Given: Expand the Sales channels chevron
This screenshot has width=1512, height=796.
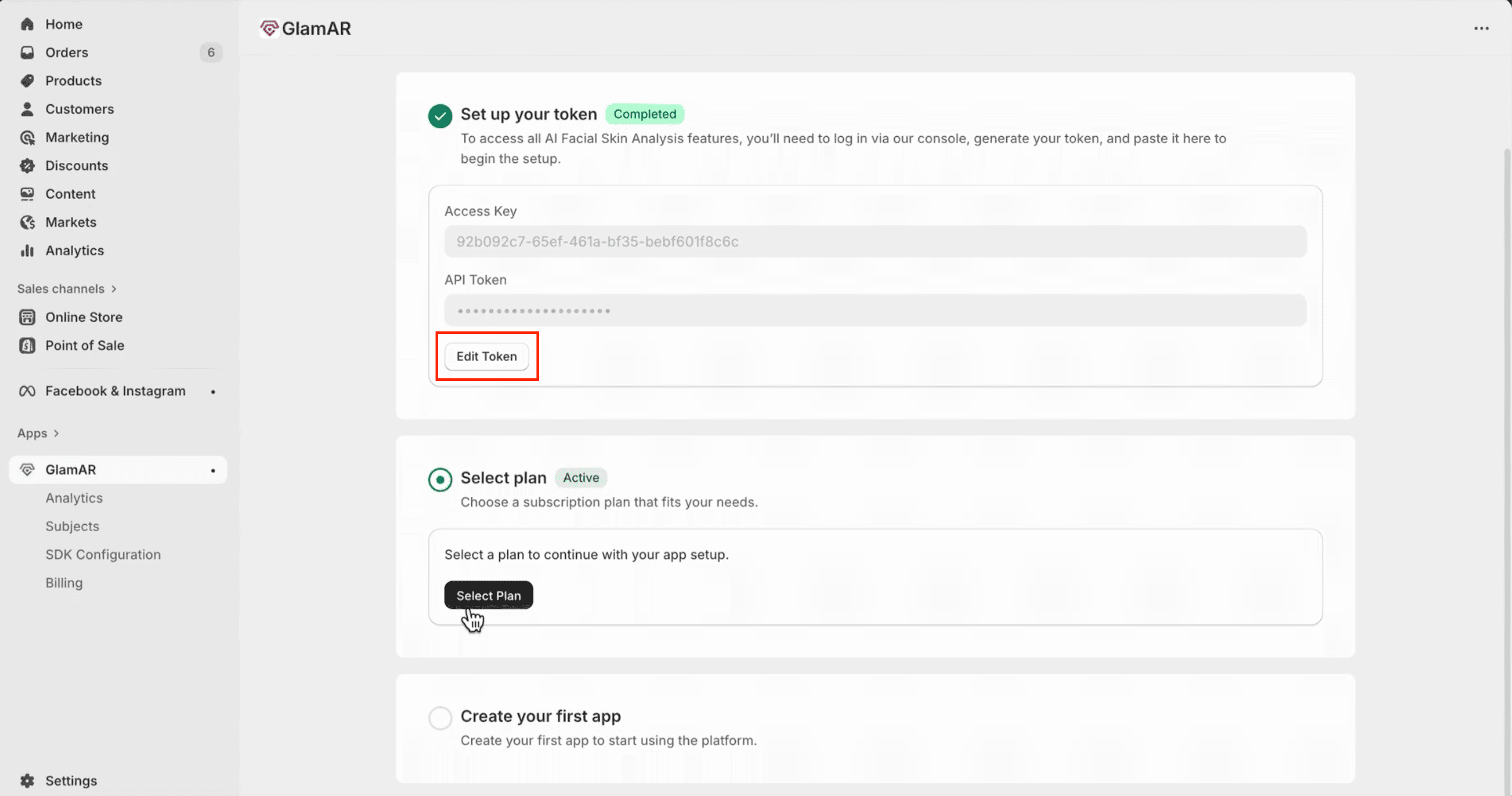Looking at the screenshot, I should (x=114, y=289).
